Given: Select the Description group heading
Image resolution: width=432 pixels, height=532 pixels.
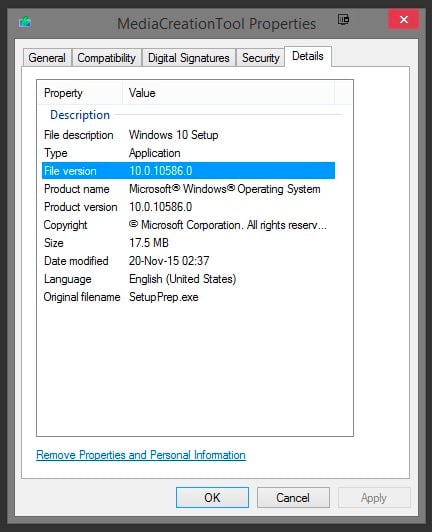Looking at the screenshot, I should [80, 115].
